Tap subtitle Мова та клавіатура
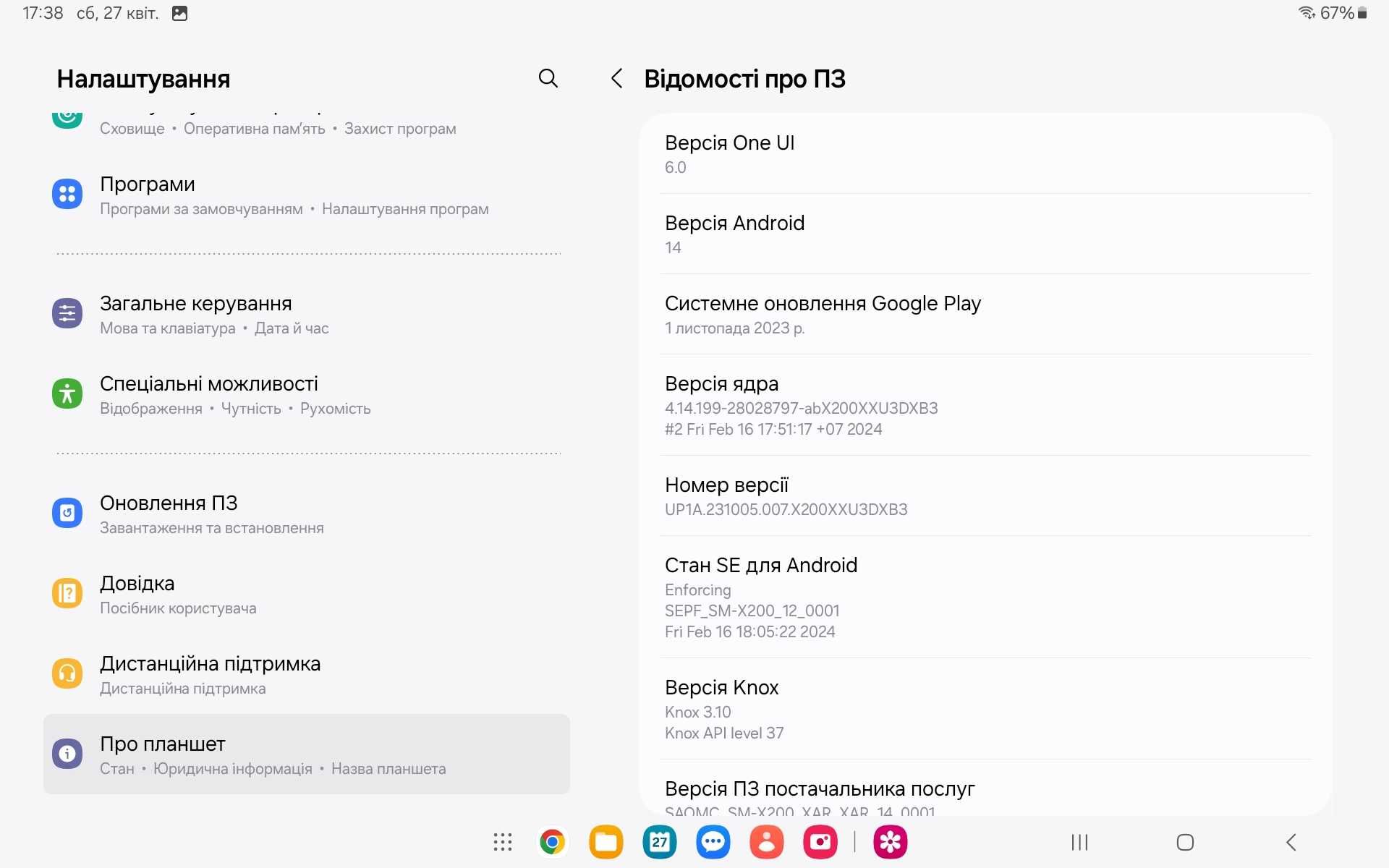Screen dimensions: 1389x868 coord(168,328)
